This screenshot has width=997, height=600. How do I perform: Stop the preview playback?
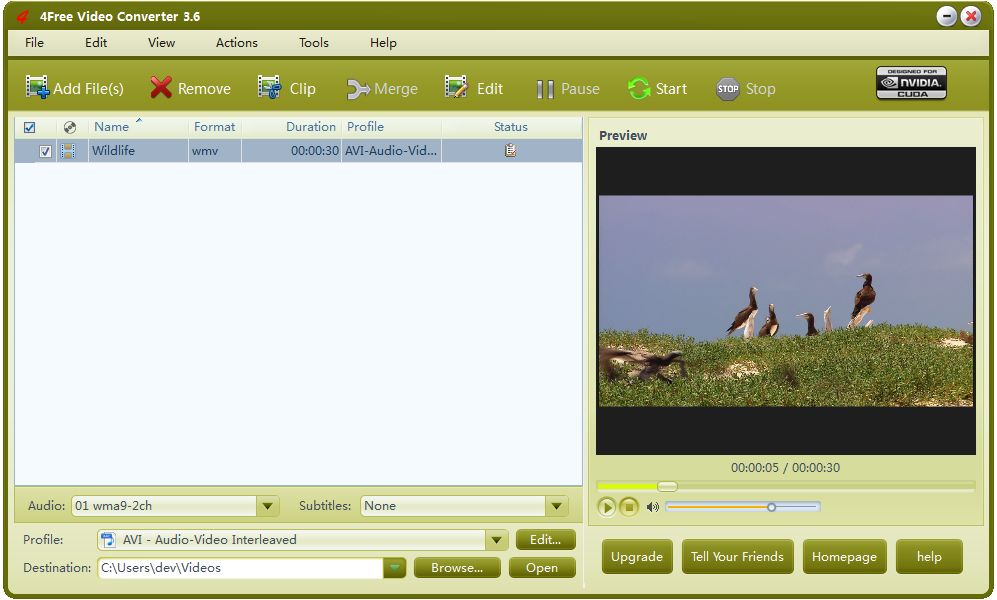pyautogui.click(x=629, y=507)
